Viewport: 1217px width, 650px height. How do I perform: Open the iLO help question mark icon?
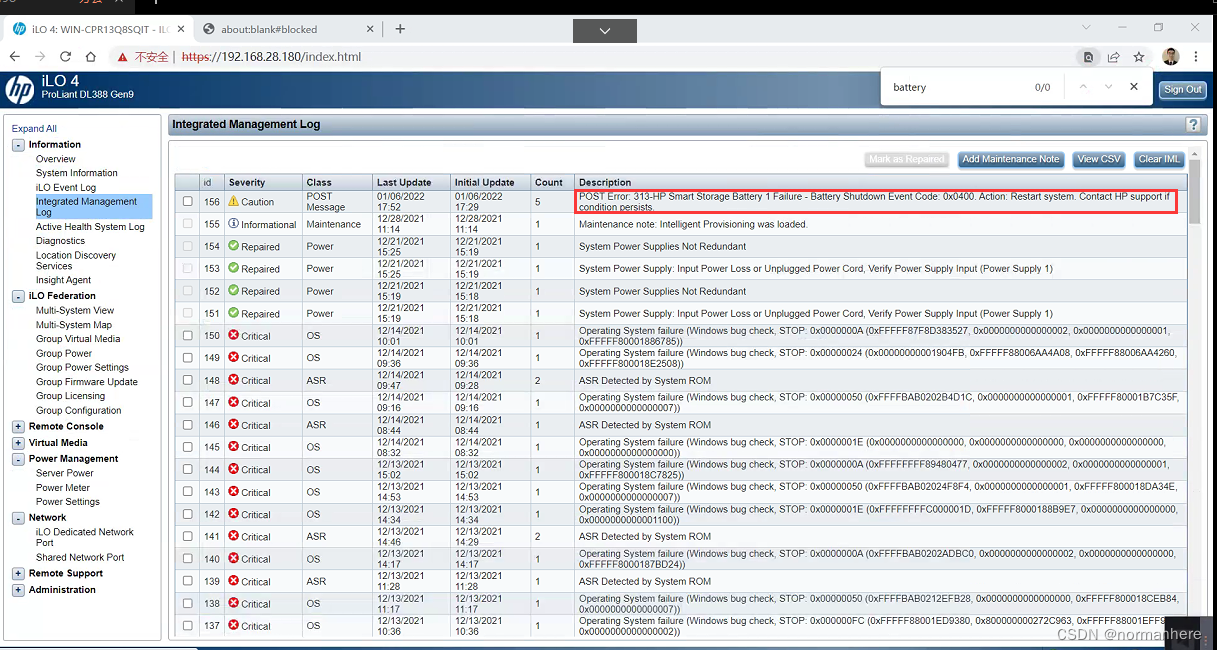coord(1192,125)
